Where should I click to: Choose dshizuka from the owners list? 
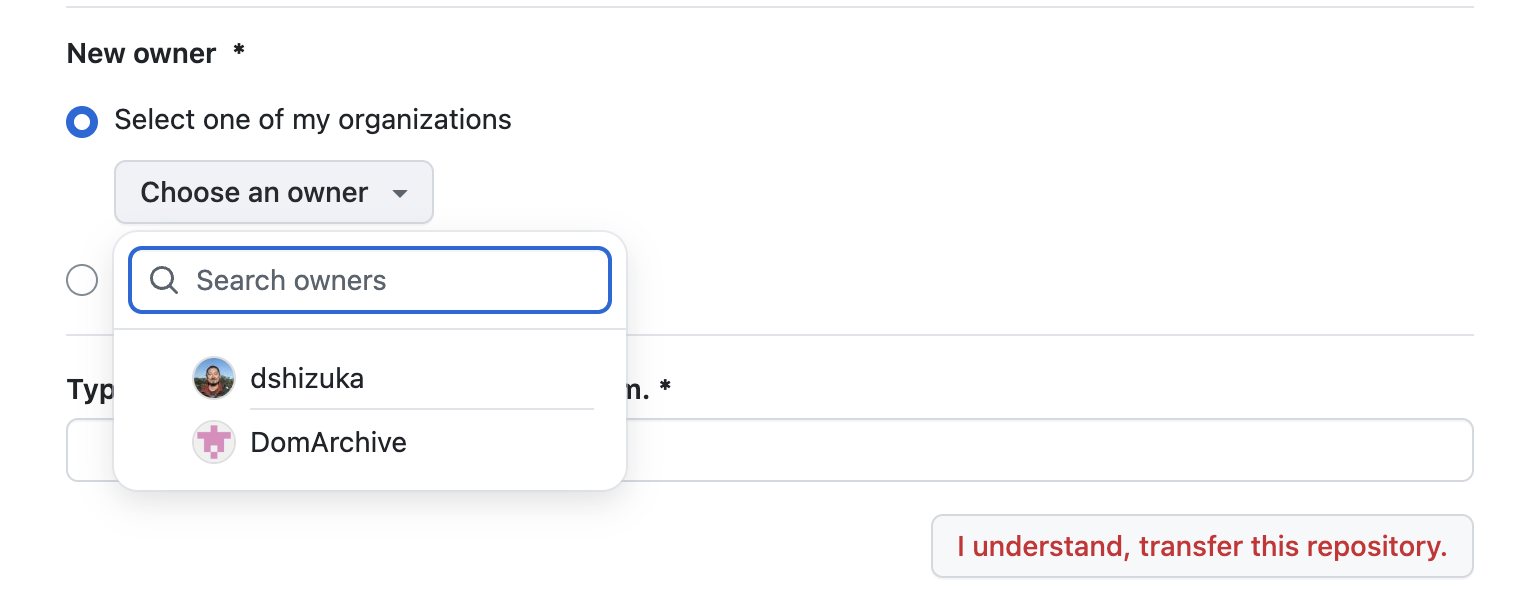coord(307,379)
